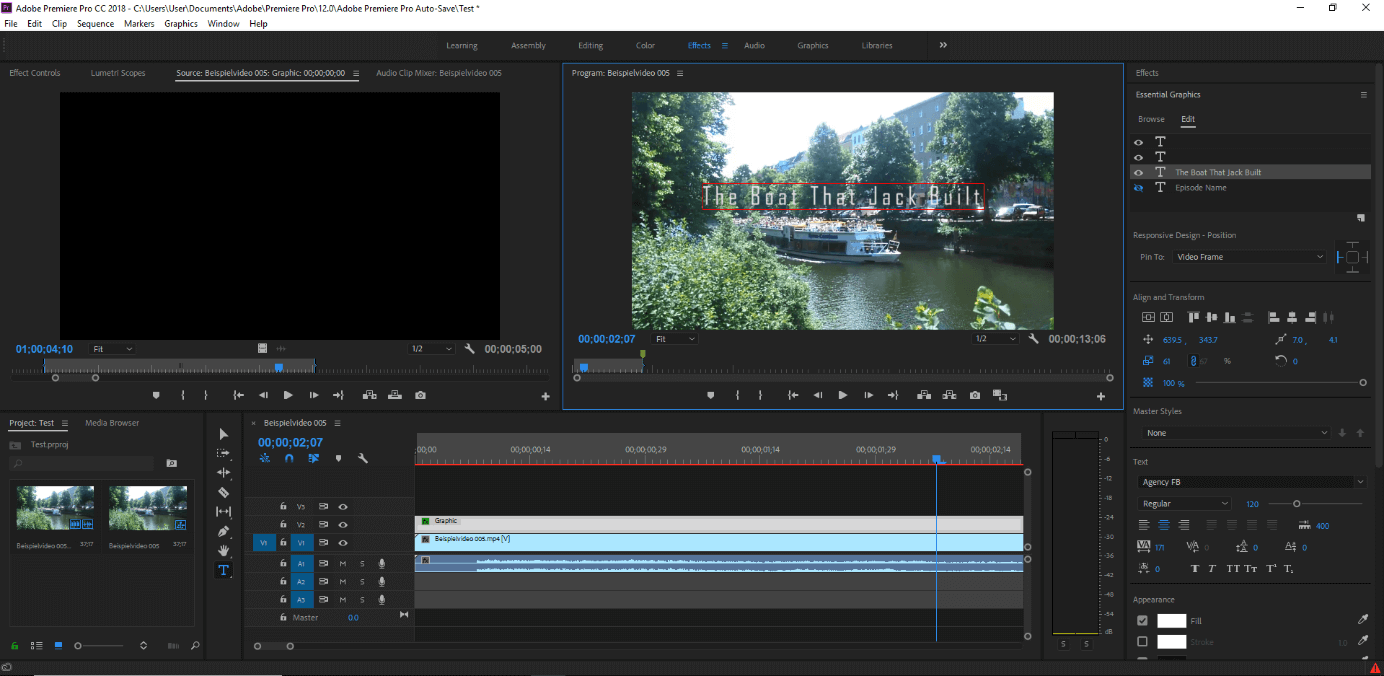
Task: Mute audio track A1
Action: tap(343, 563)
